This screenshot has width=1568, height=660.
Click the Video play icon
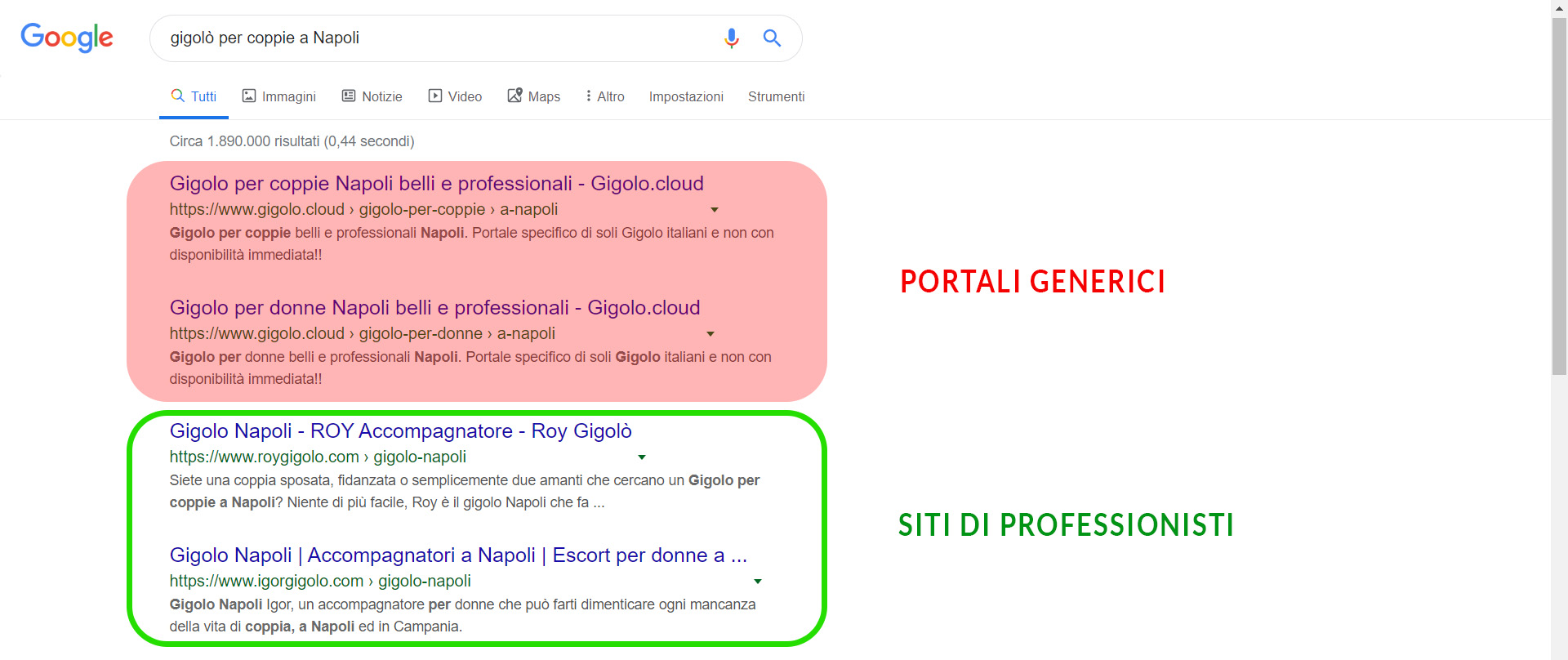click(435, 96)
